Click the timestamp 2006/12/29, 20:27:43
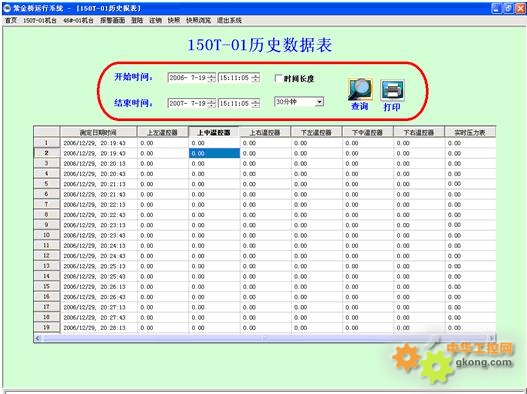Image resolution: width=527 pixels, height=394 pixels. (94, 317)
